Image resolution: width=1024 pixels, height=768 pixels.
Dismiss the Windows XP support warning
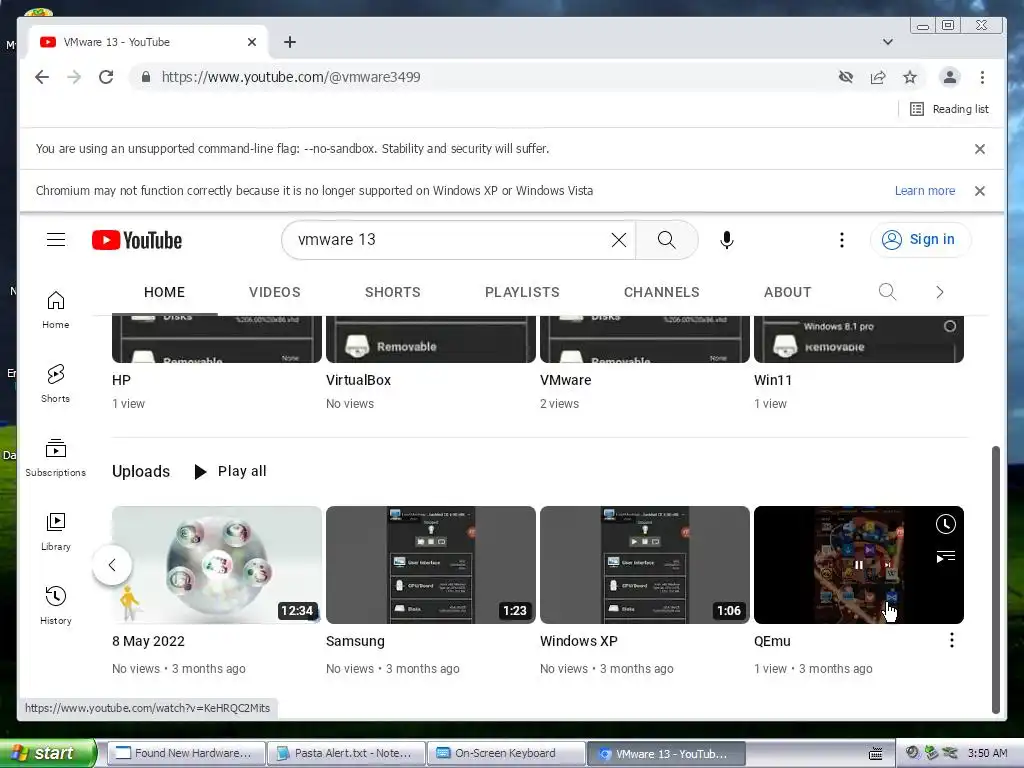coord(980,191)
